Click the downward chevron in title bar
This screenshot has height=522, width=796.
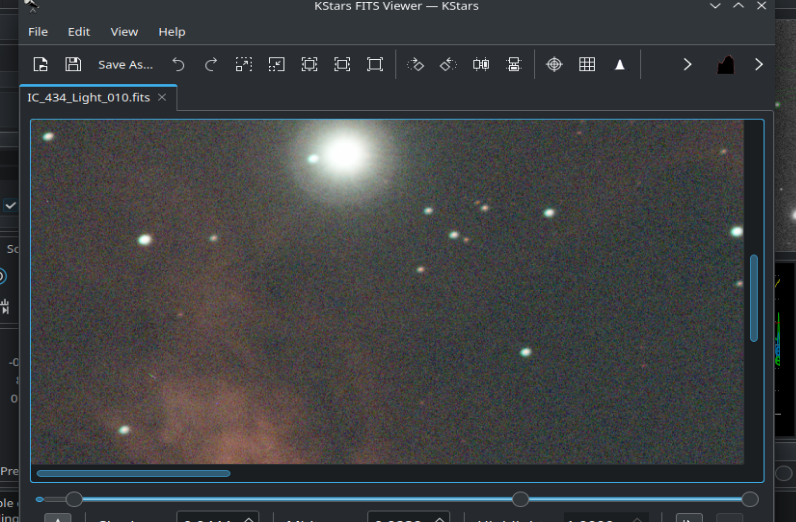click(715, 6)
